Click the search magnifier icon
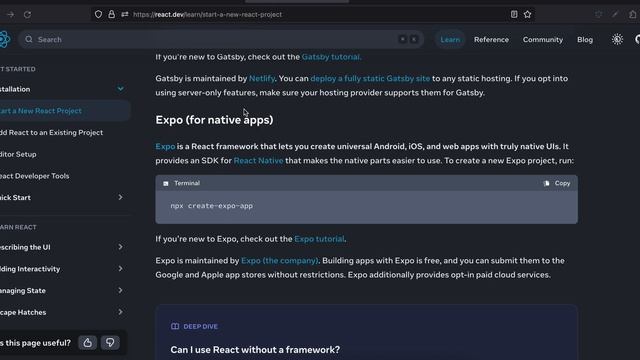The image size is (640, 360). click(29, 40)
